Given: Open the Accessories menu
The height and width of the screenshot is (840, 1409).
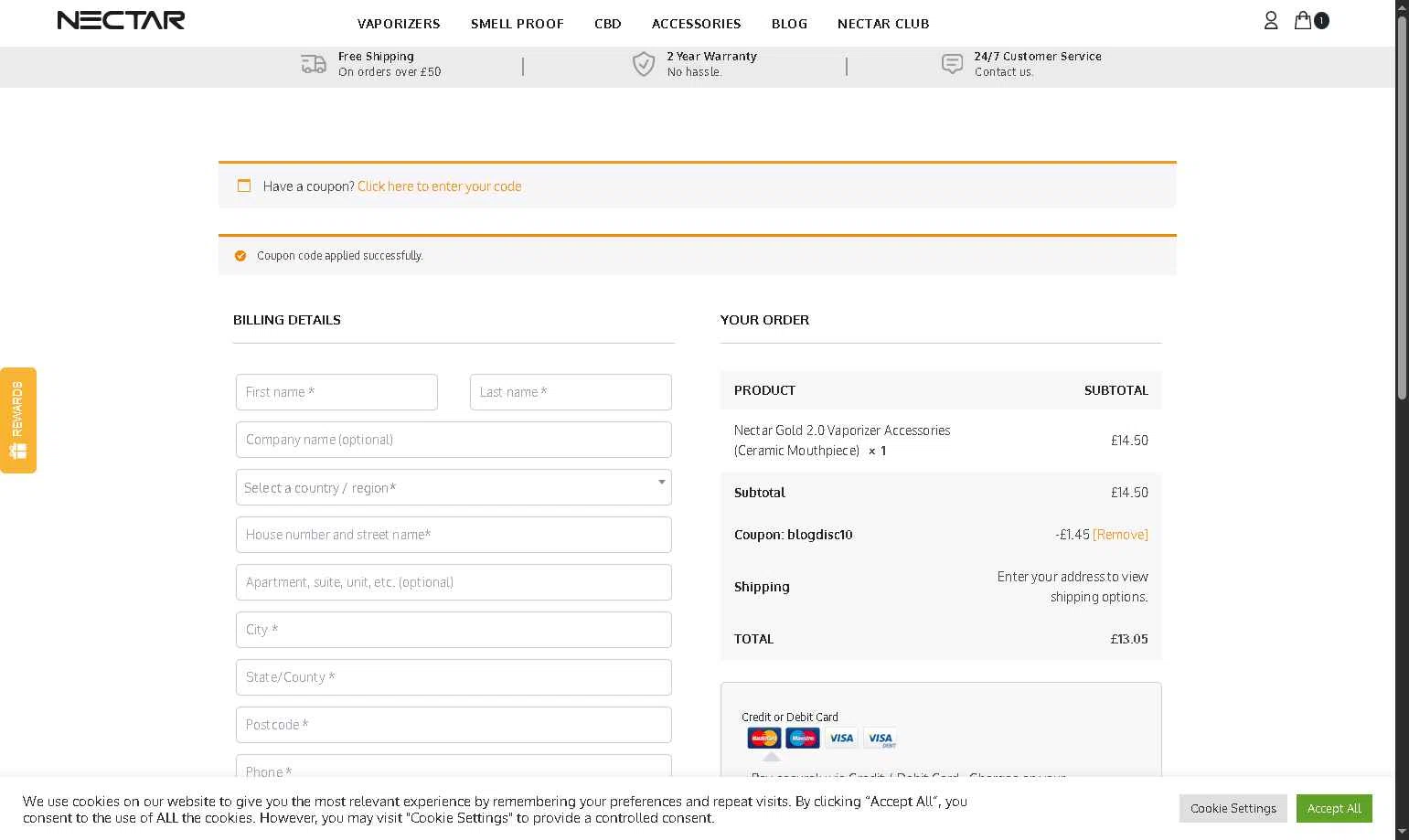Looking at the screenshot, I should (697, 24).
